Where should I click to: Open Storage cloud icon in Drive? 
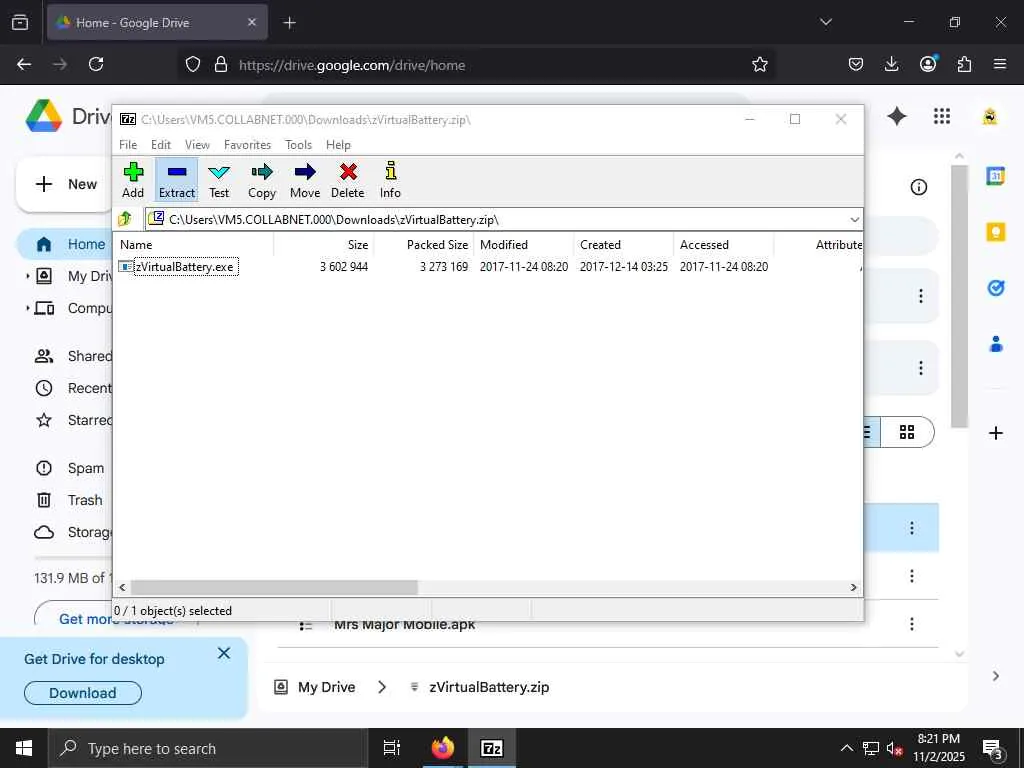pos(44,532)
